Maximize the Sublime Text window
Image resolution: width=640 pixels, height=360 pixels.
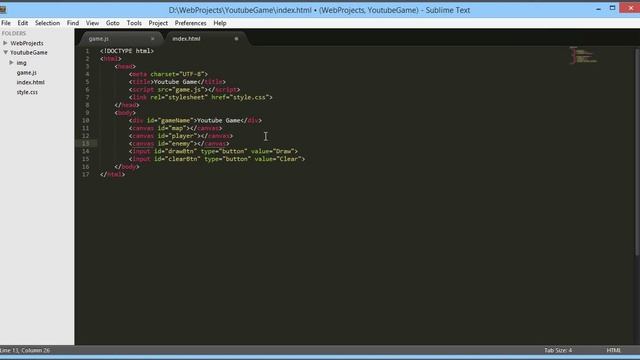pos(612,8)
